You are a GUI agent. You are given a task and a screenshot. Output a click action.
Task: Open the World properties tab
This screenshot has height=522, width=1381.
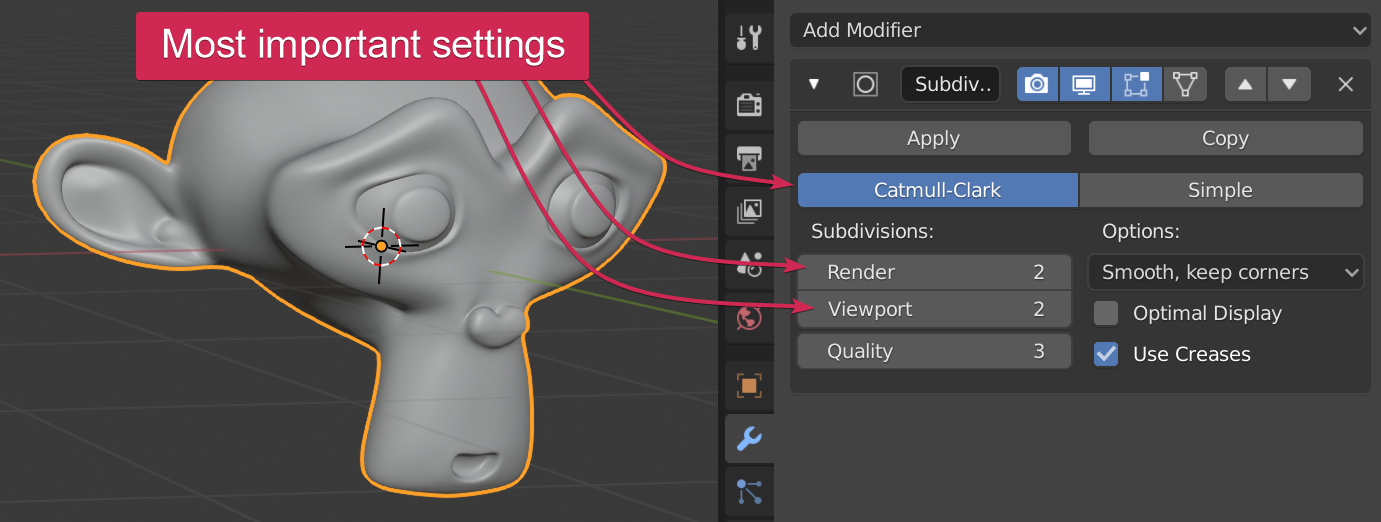(x=749, y=318)
